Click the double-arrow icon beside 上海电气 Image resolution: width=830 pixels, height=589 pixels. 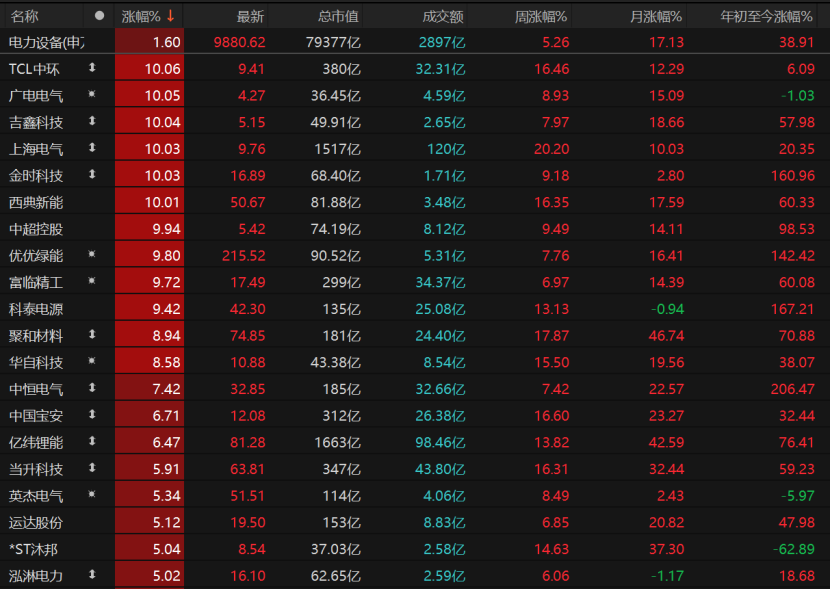(92, 148)
